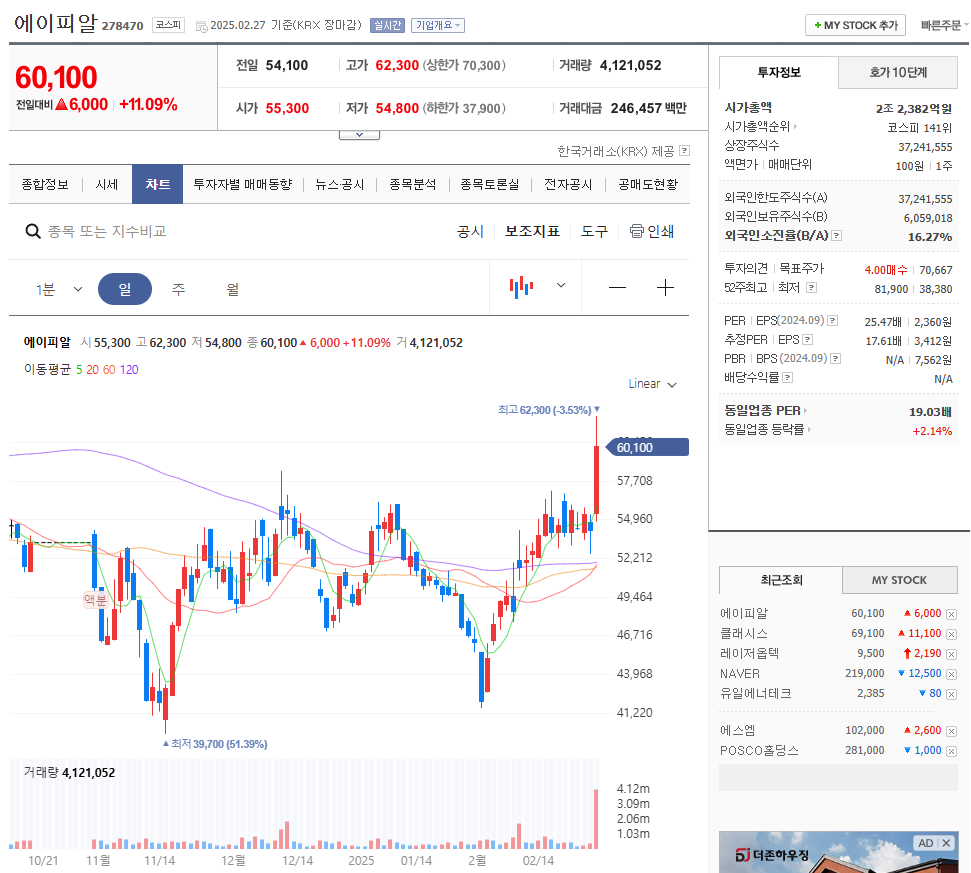Remove 유일에너테크 from recent list
The height and width of the screenshot is (873, 971).
tap(951, 694)
